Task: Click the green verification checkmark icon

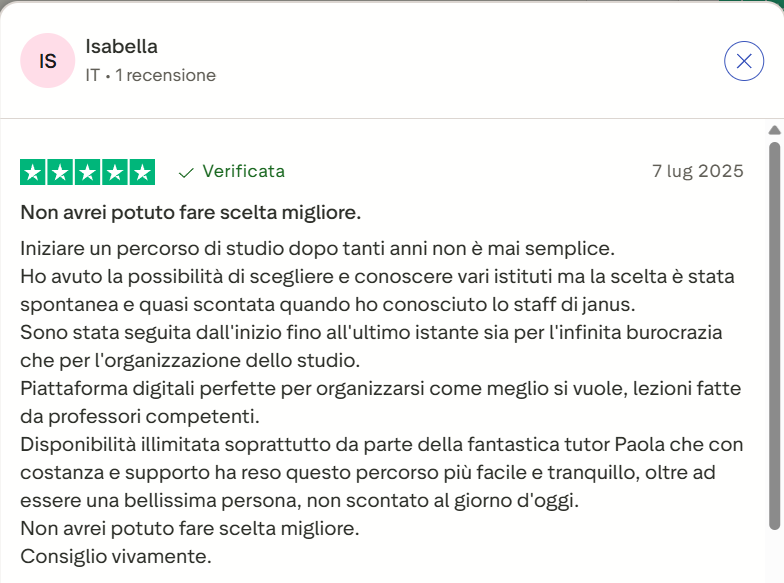Action: point(185,172)
